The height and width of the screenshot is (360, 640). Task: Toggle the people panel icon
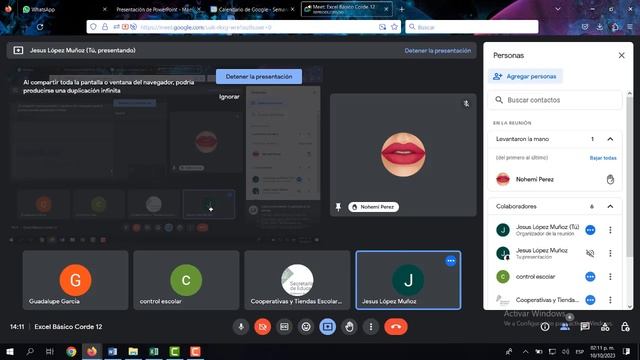[x=565, y=327]
